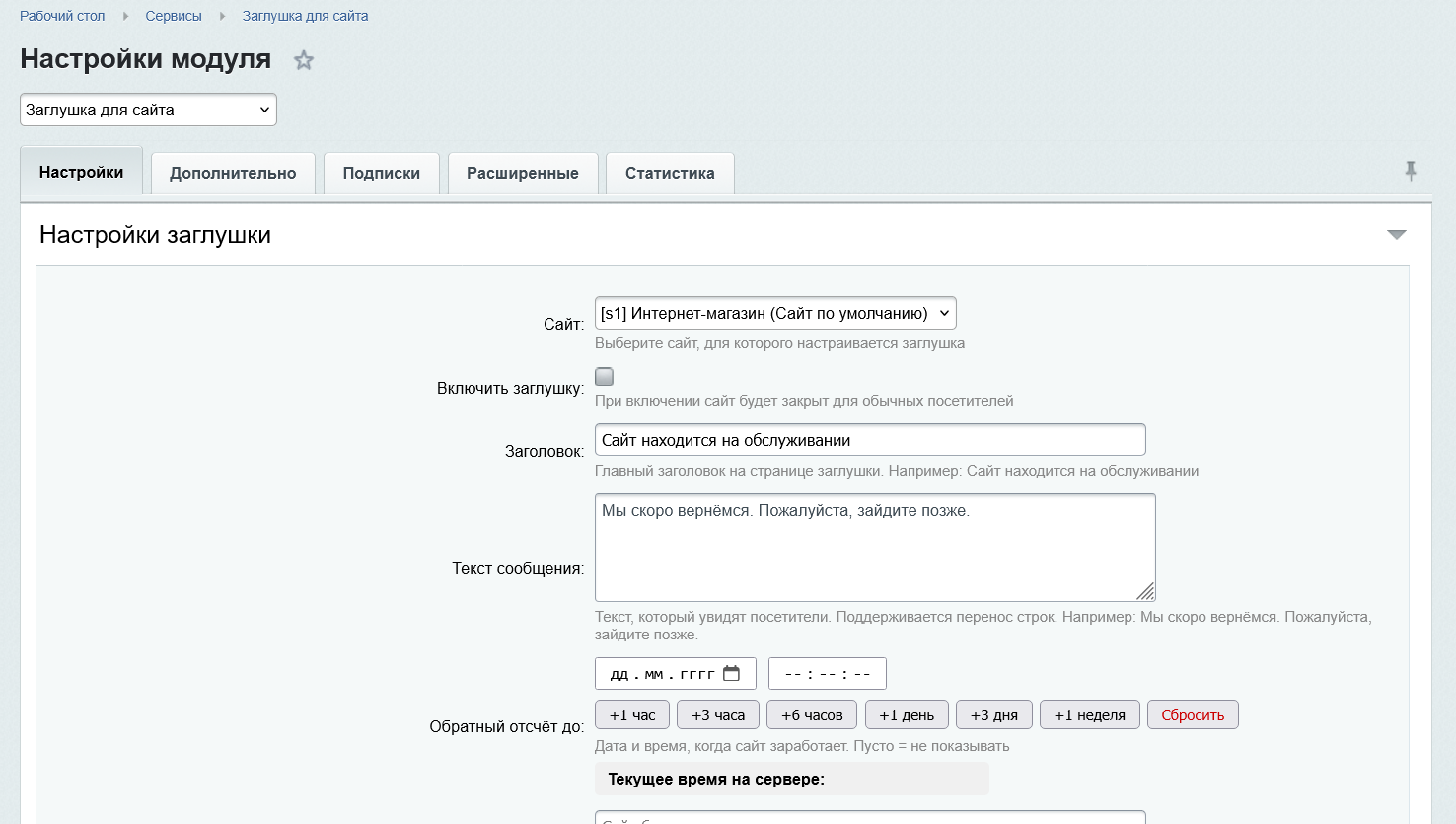Image resolution: width=1456 pixels, height=824 pixels.
Task: Click the +1 неделя button
Action: [x=1090, y=714]
